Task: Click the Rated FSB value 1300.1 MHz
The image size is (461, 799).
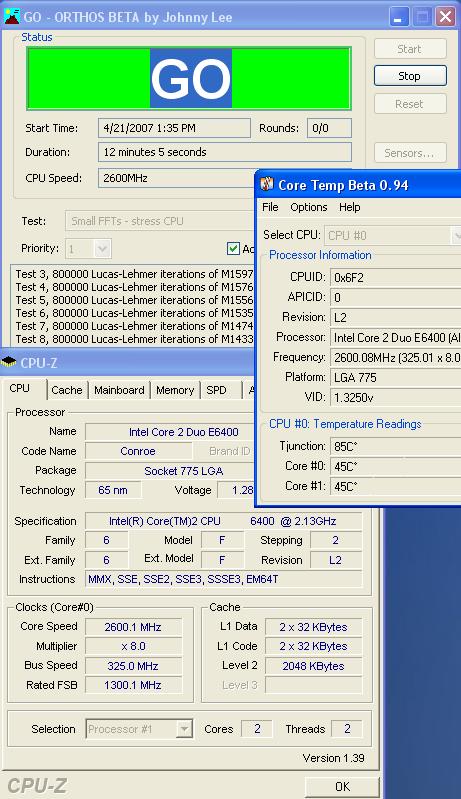Action: click(x=133, y=685)
